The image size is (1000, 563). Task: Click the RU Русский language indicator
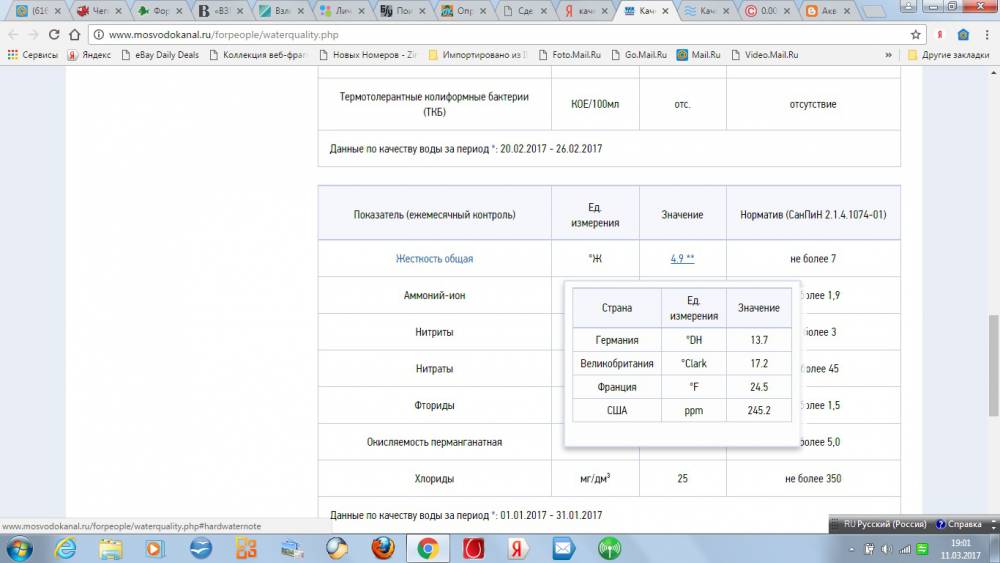pos(884,524)
